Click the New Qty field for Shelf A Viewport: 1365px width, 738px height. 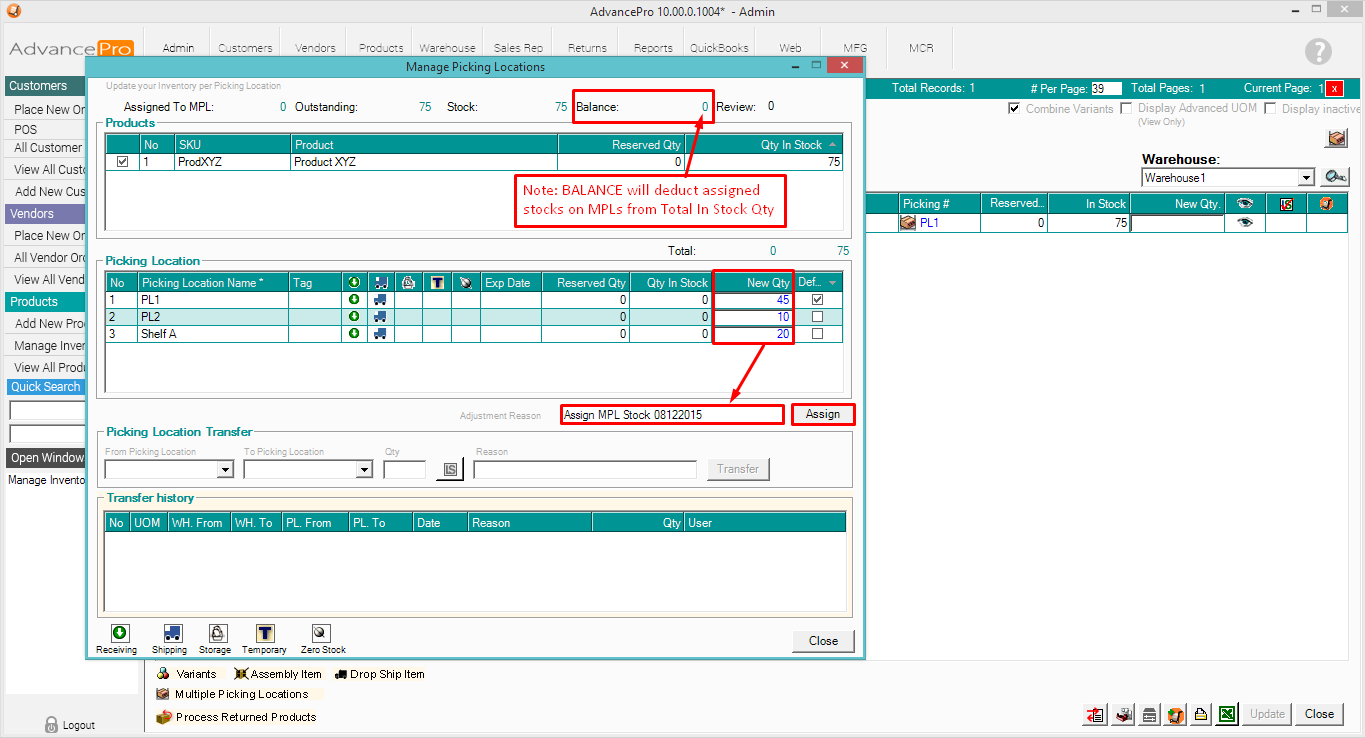(x=753, y=334)
